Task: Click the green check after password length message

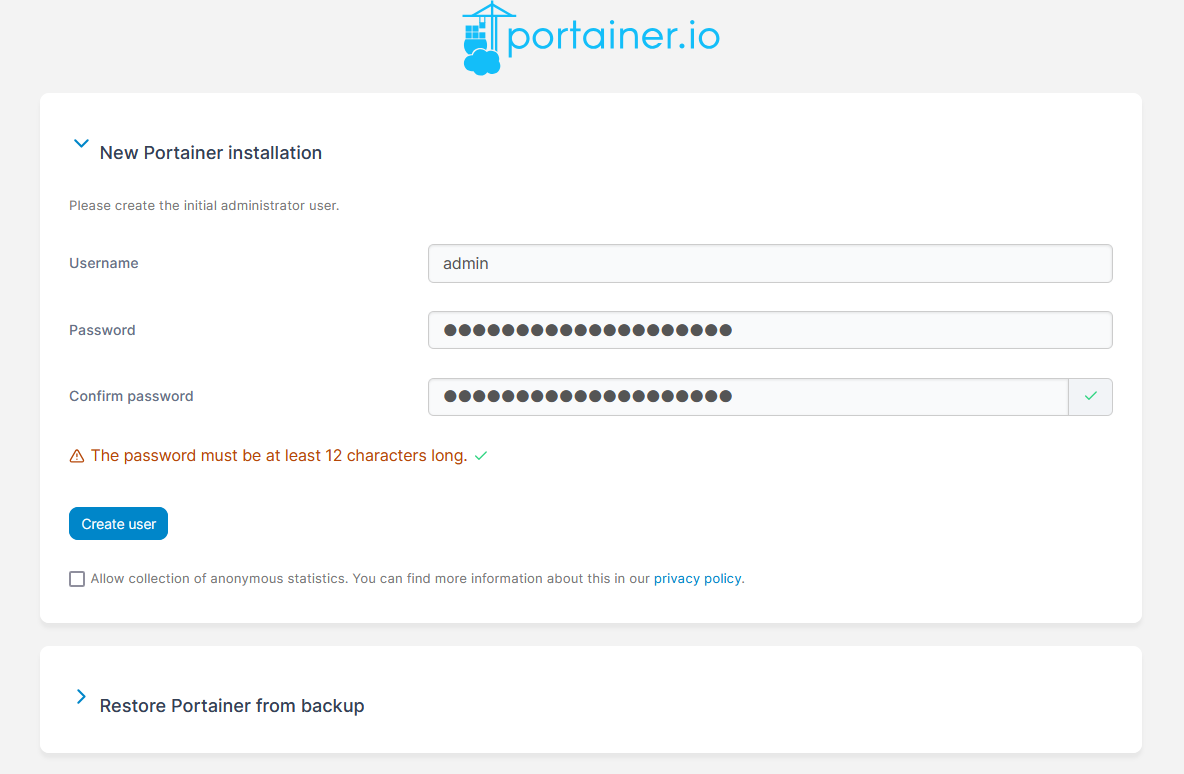Action: (x=481, y=456)
